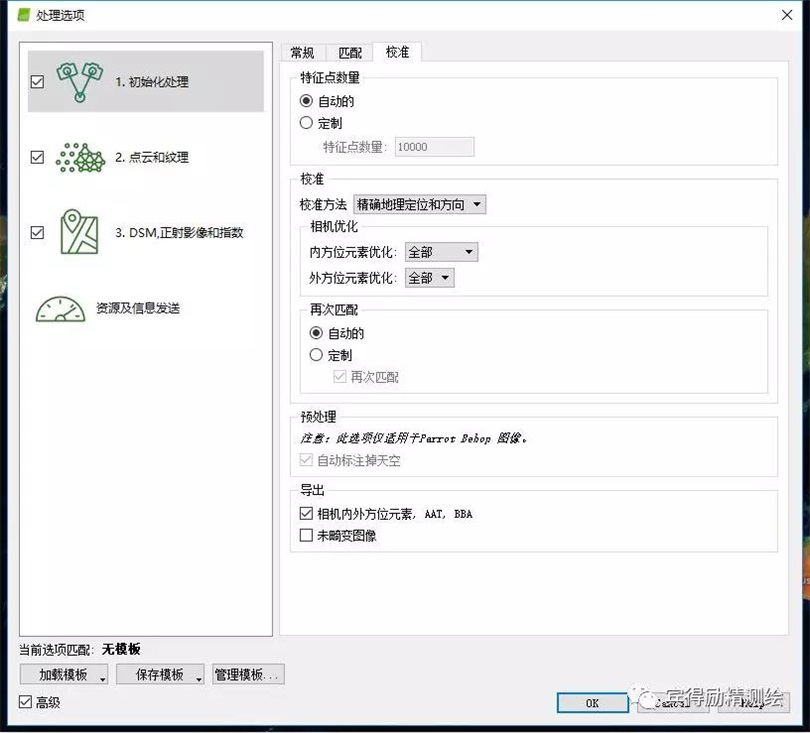The image size is (810, 733).
Task: Enable the 未畸变图像 export checkbox
Action: click(307, 536)
